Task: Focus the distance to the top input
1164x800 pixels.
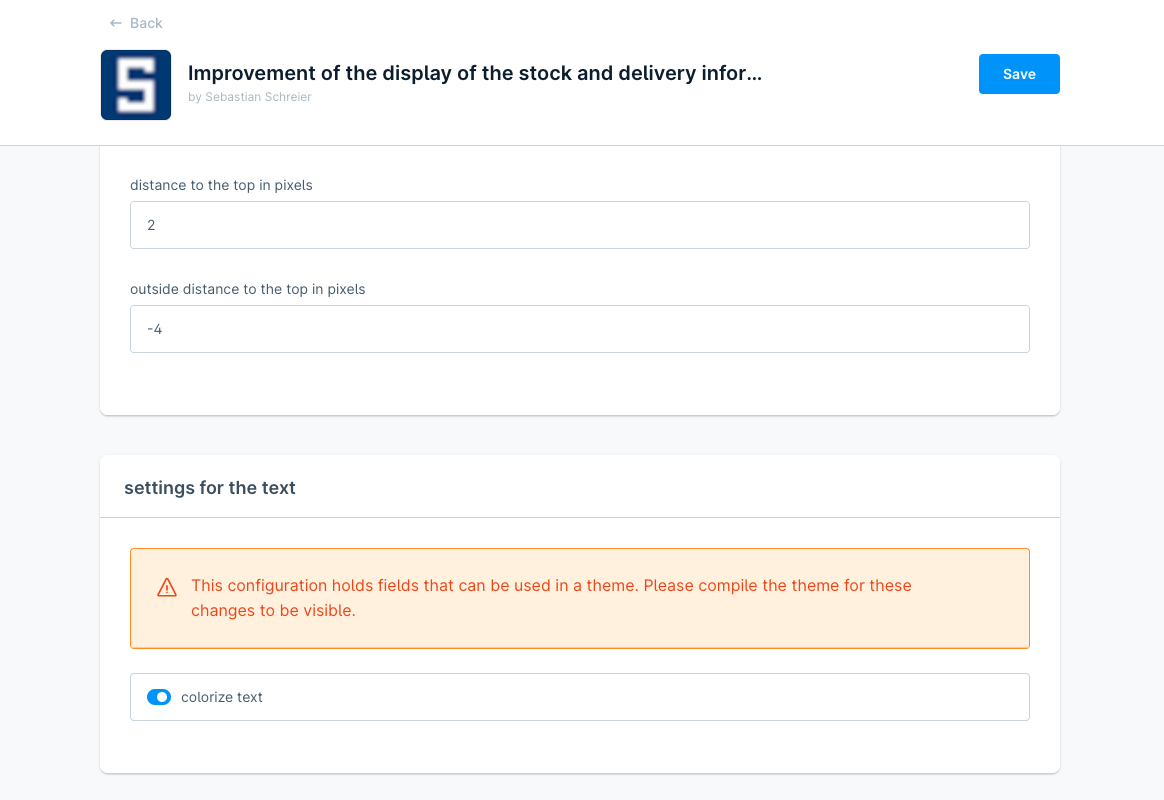Action: pyautogui.click(x=580, y=225)
